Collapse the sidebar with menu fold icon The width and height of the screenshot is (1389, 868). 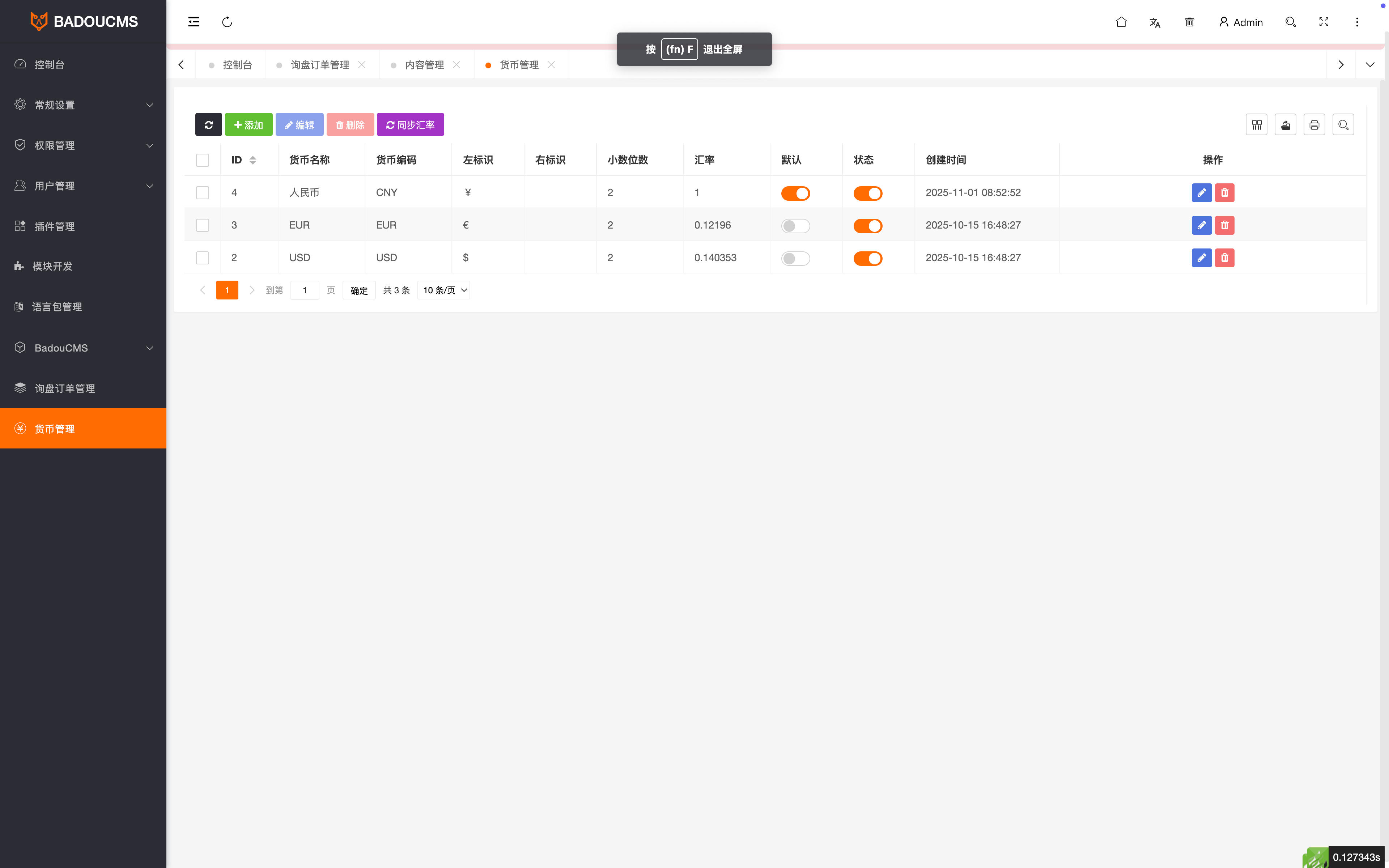click(194, 22)
